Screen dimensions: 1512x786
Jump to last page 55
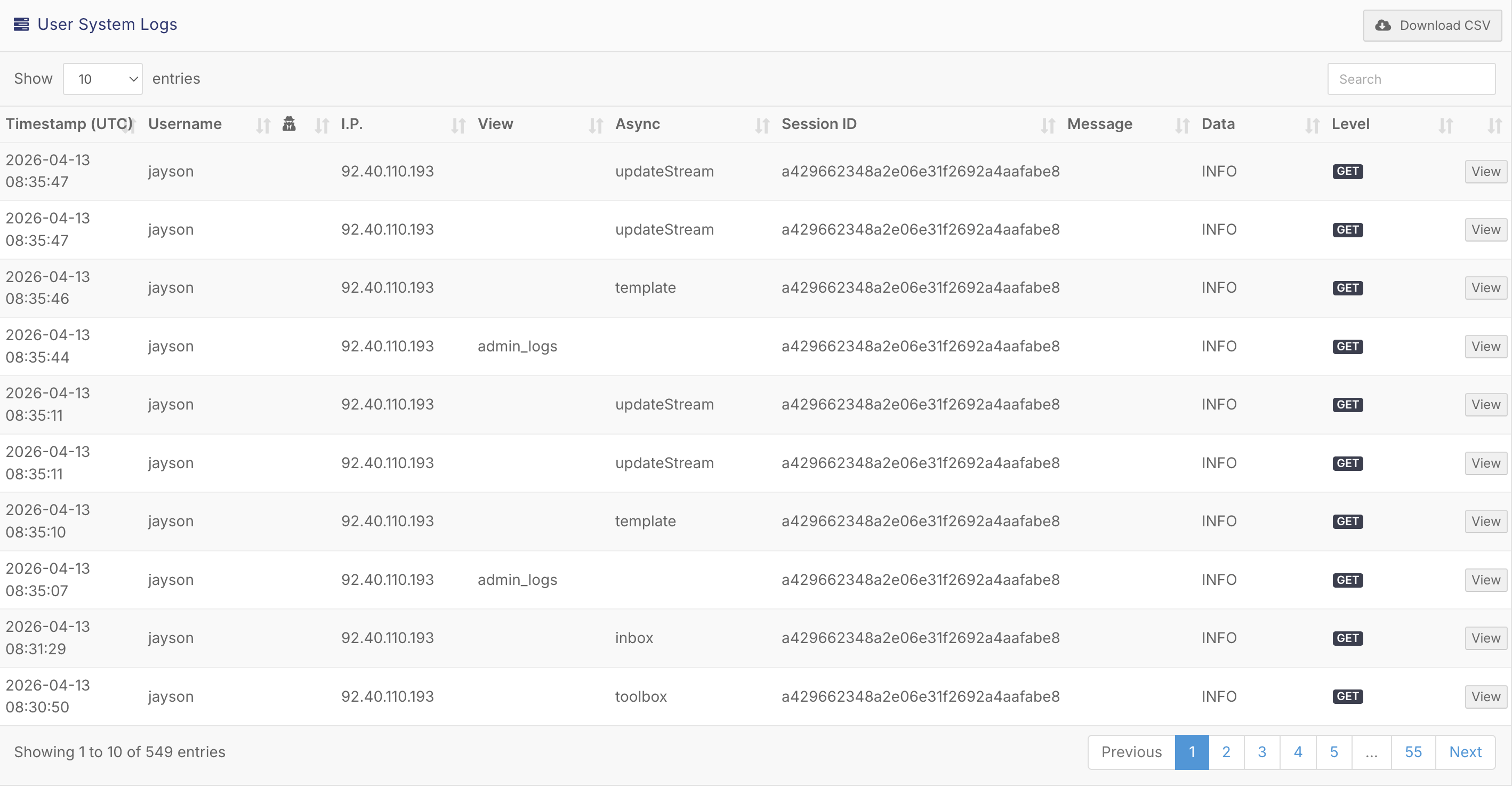click(x=1413, y=752)
